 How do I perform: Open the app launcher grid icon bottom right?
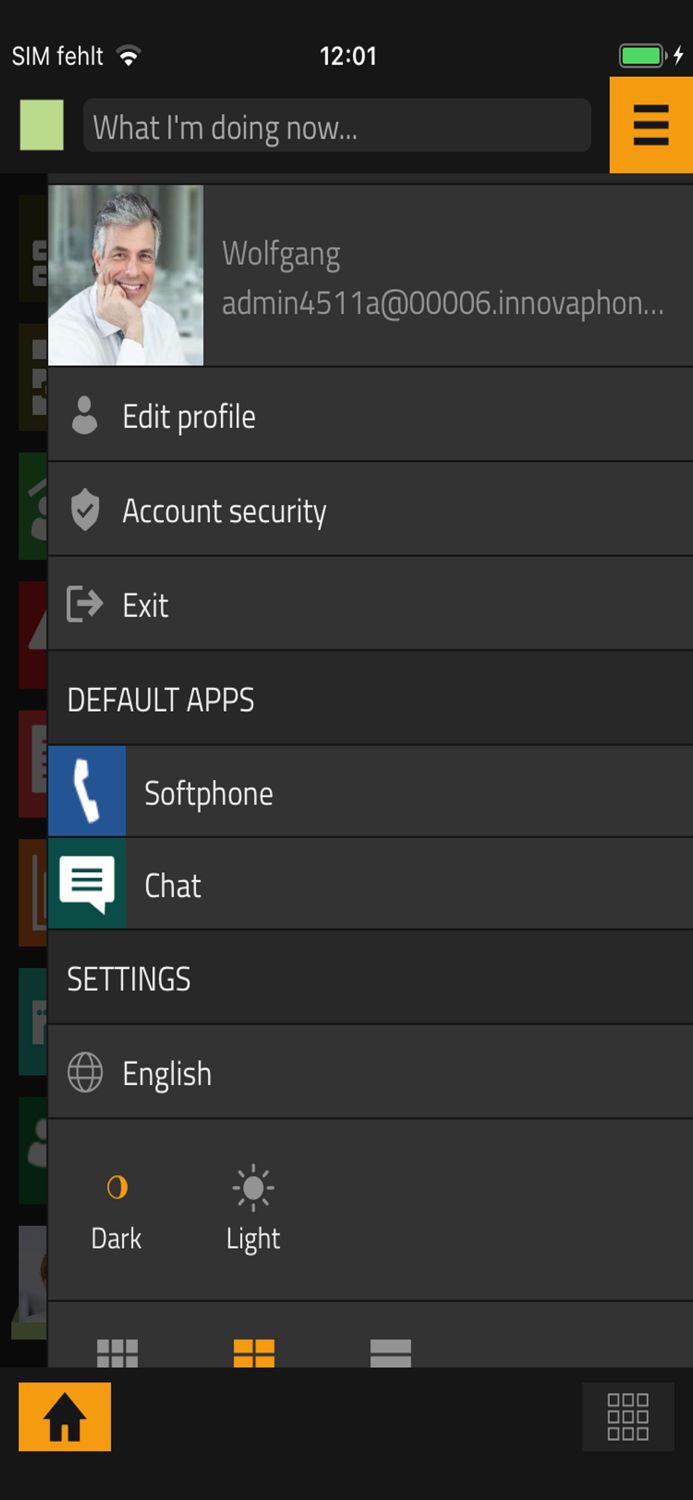point(627,1416)
